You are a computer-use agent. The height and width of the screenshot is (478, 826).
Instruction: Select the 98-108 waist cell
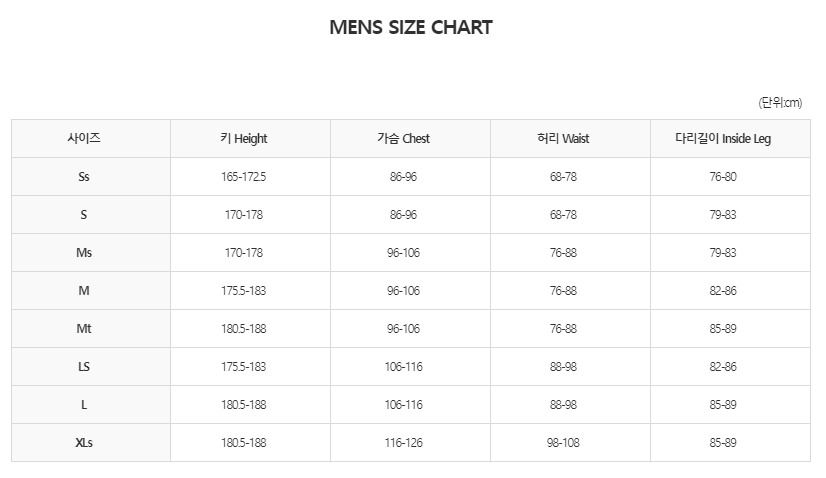click(563, 443)
